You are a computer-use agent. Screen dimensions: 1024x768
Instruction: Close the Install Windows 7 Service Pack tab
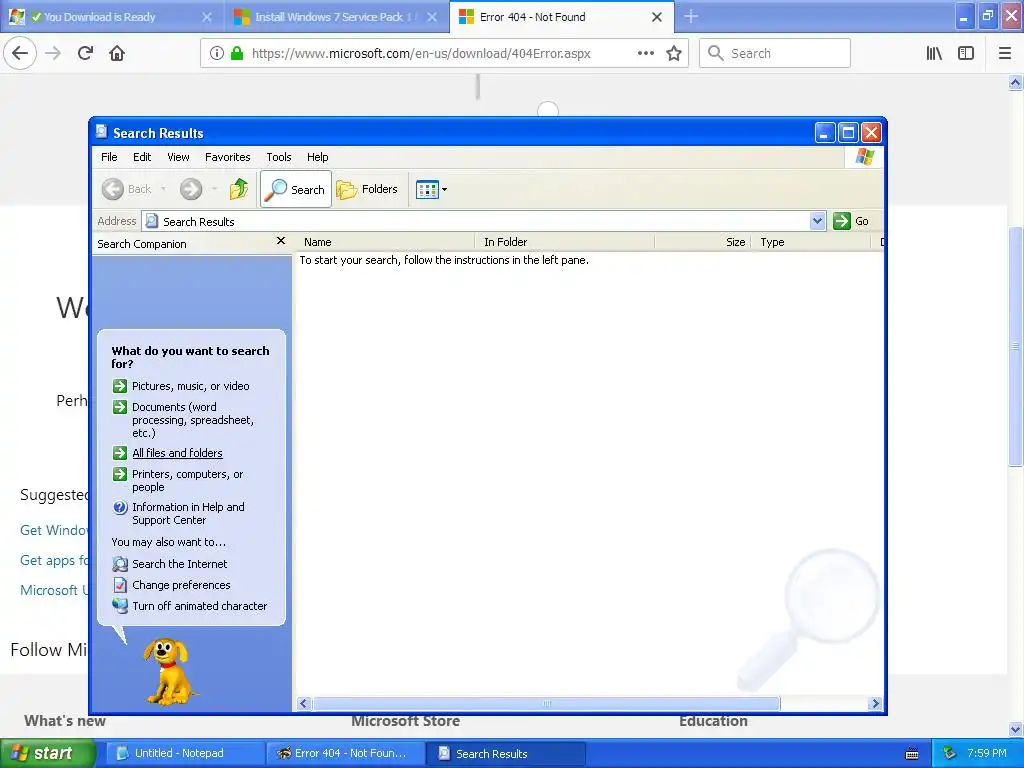click(x=432, y=17)
